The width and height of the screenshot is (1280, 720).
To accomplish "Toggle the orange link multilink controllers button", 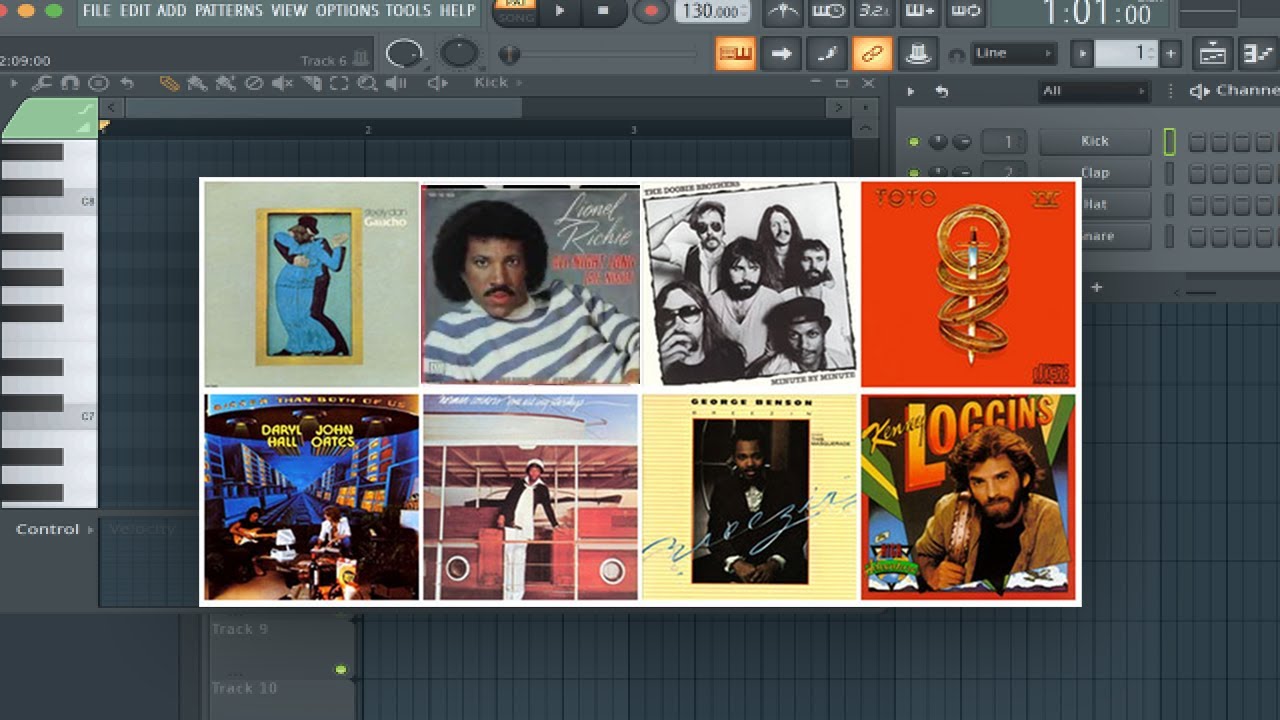I will pos(872,53).
